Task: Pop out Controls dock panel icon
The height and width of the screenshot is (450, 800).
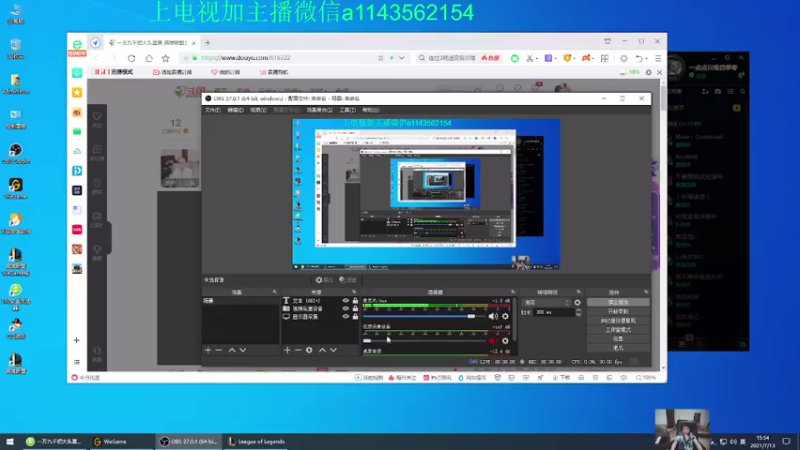Action: point(646,292)
